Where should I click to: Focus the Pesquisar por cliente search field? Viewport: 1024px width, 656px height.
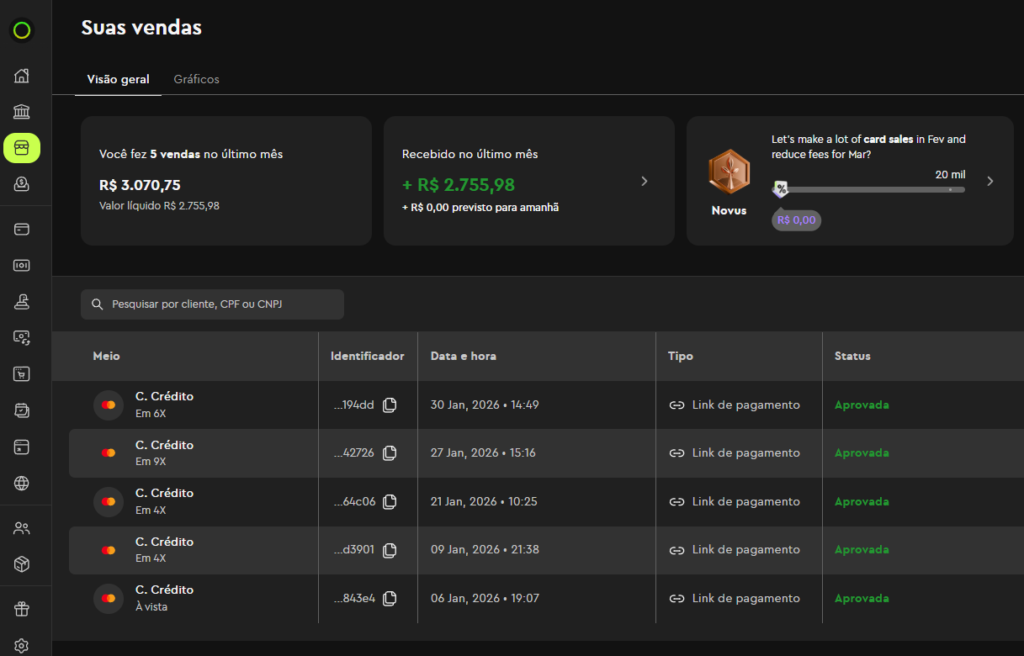(212, 304)
